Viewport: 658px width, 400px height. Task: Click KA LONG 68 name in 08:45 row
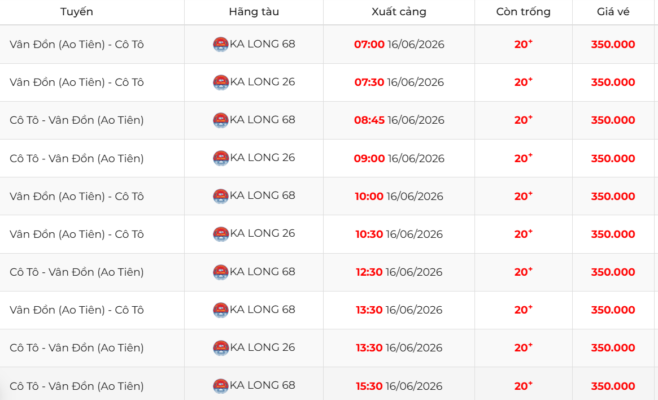263,120
